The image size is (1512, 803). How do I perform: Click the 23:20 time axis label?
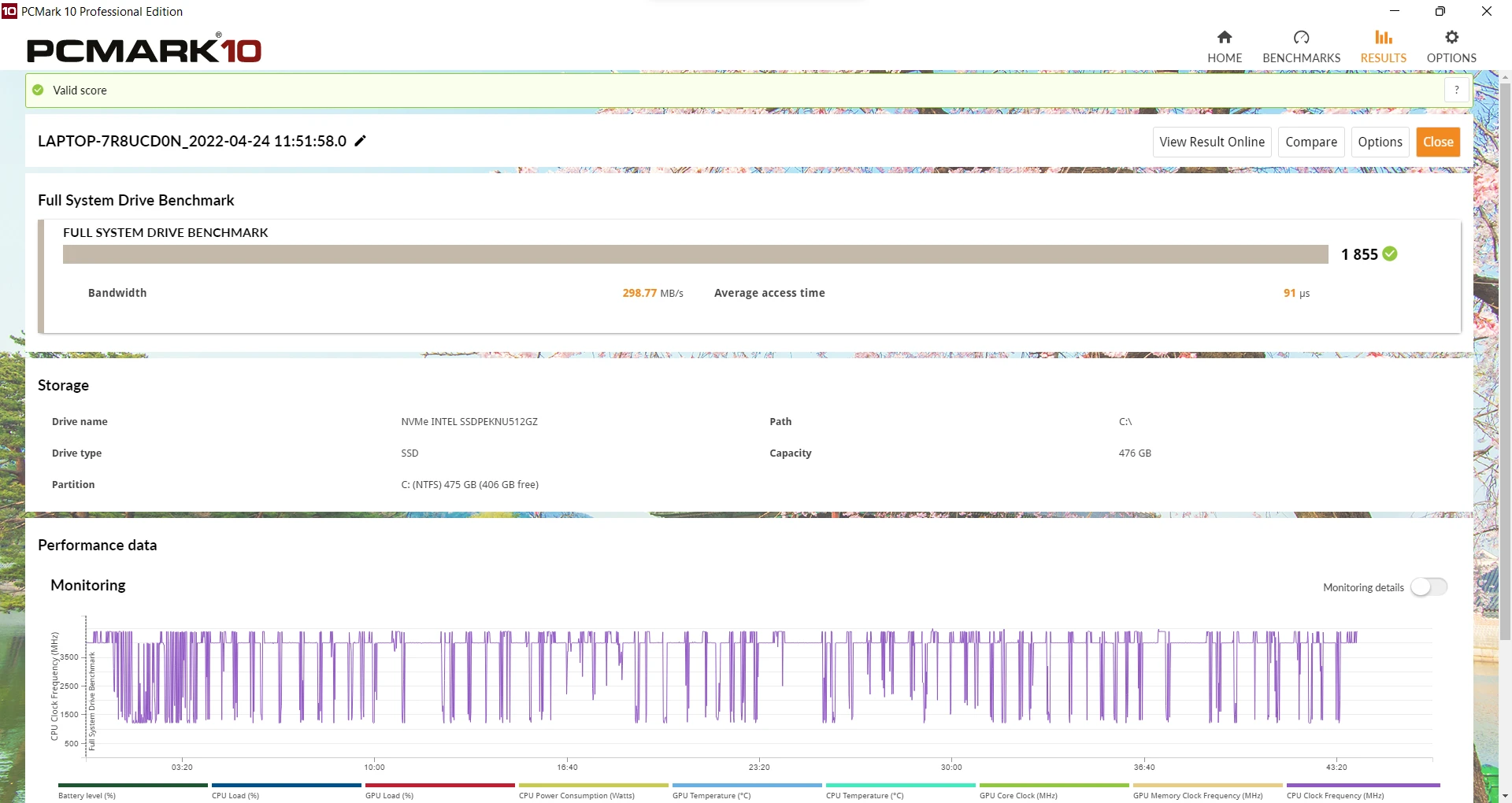[x=759, y=767]
